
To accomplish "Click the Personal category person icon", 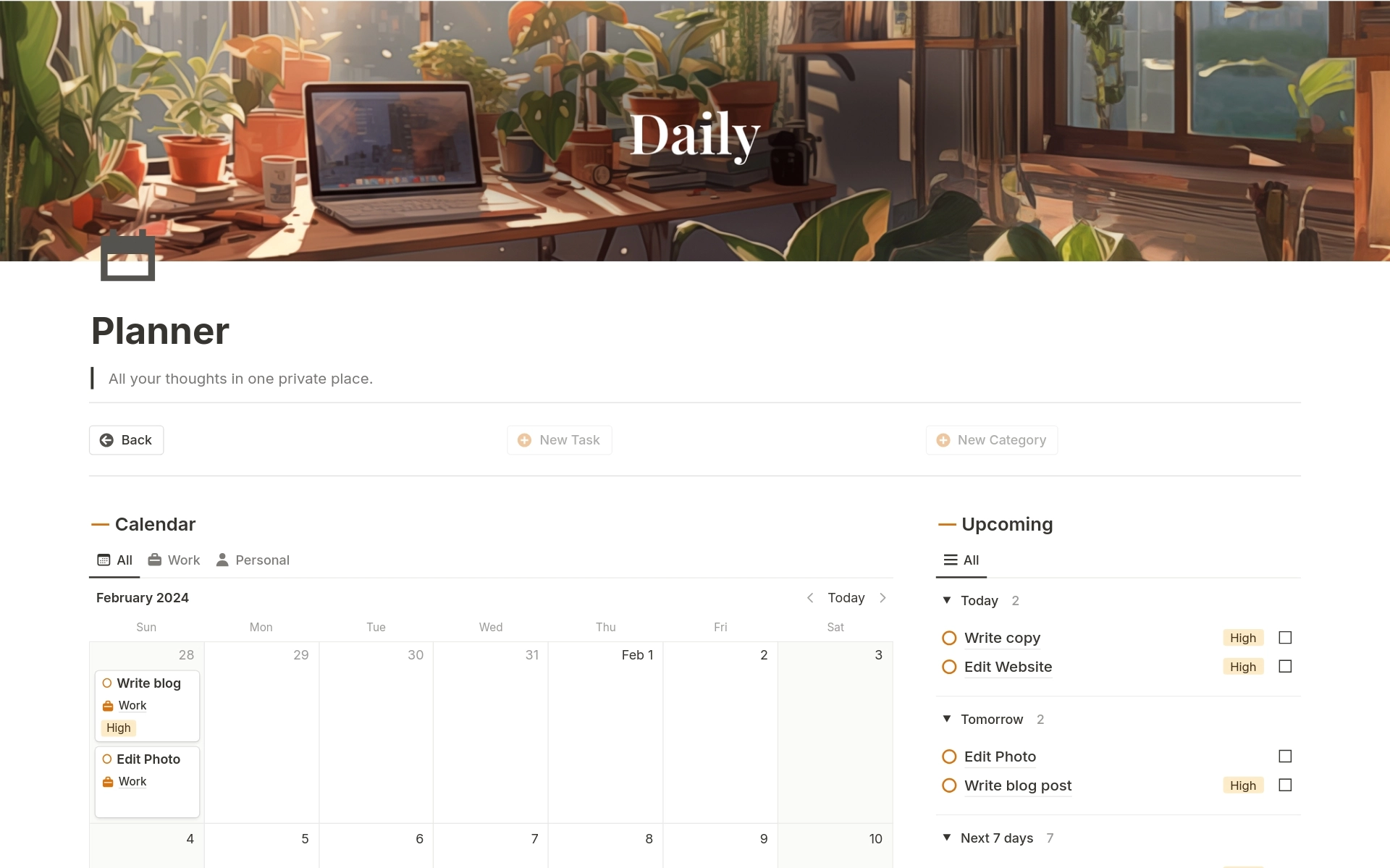I will click(222, 559).
